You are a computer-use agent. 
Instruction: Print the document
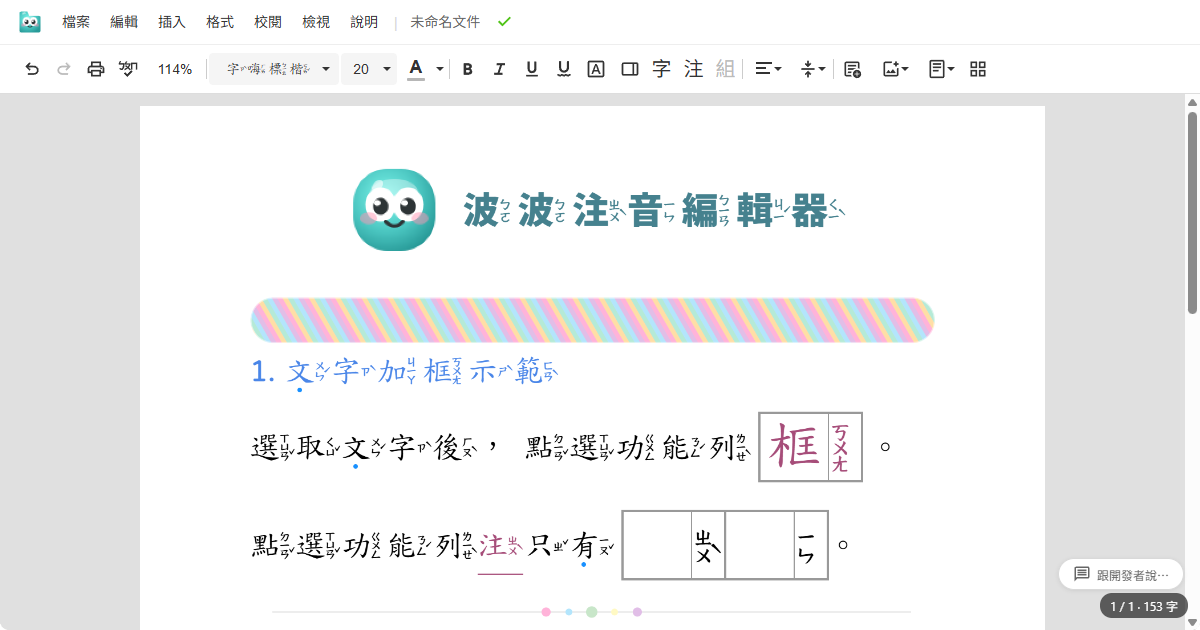pos(95,69)
